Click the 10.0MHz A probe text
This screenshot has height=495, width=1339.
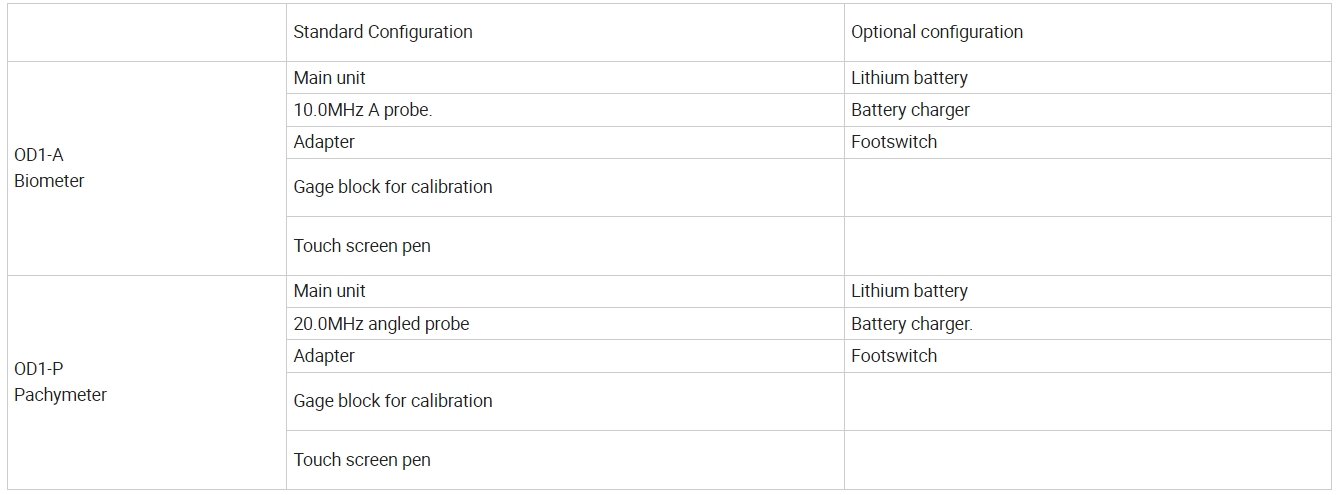(363, 110)
